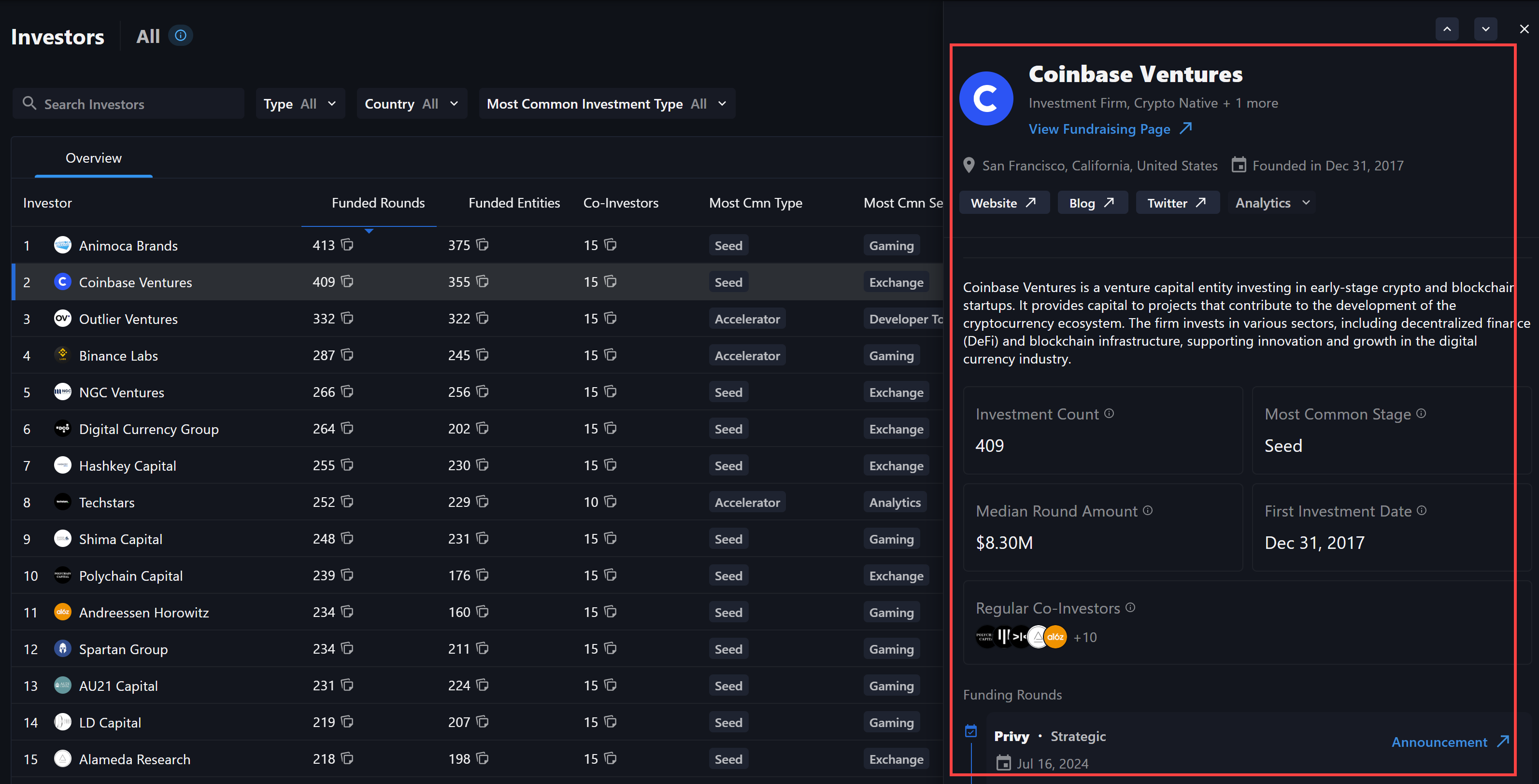Click Accelerator tag in Techstars row
Viewport: 1539px width, 784px height.
click(747, 502)
